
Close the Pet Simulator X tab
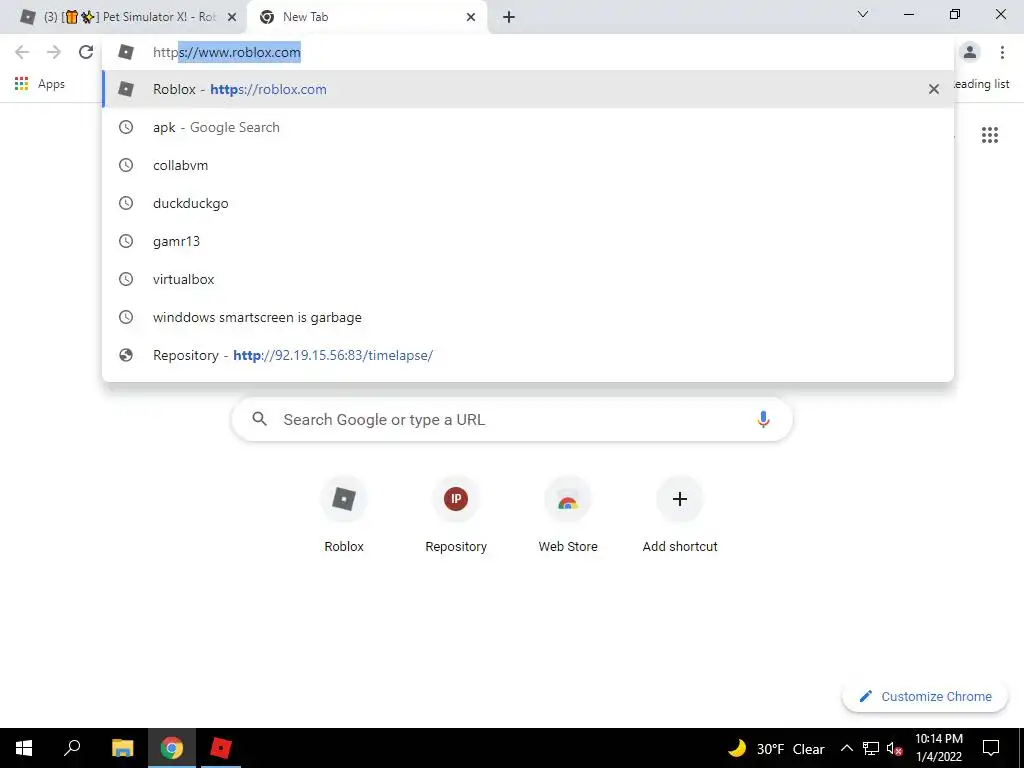click(x=232, y=17)
